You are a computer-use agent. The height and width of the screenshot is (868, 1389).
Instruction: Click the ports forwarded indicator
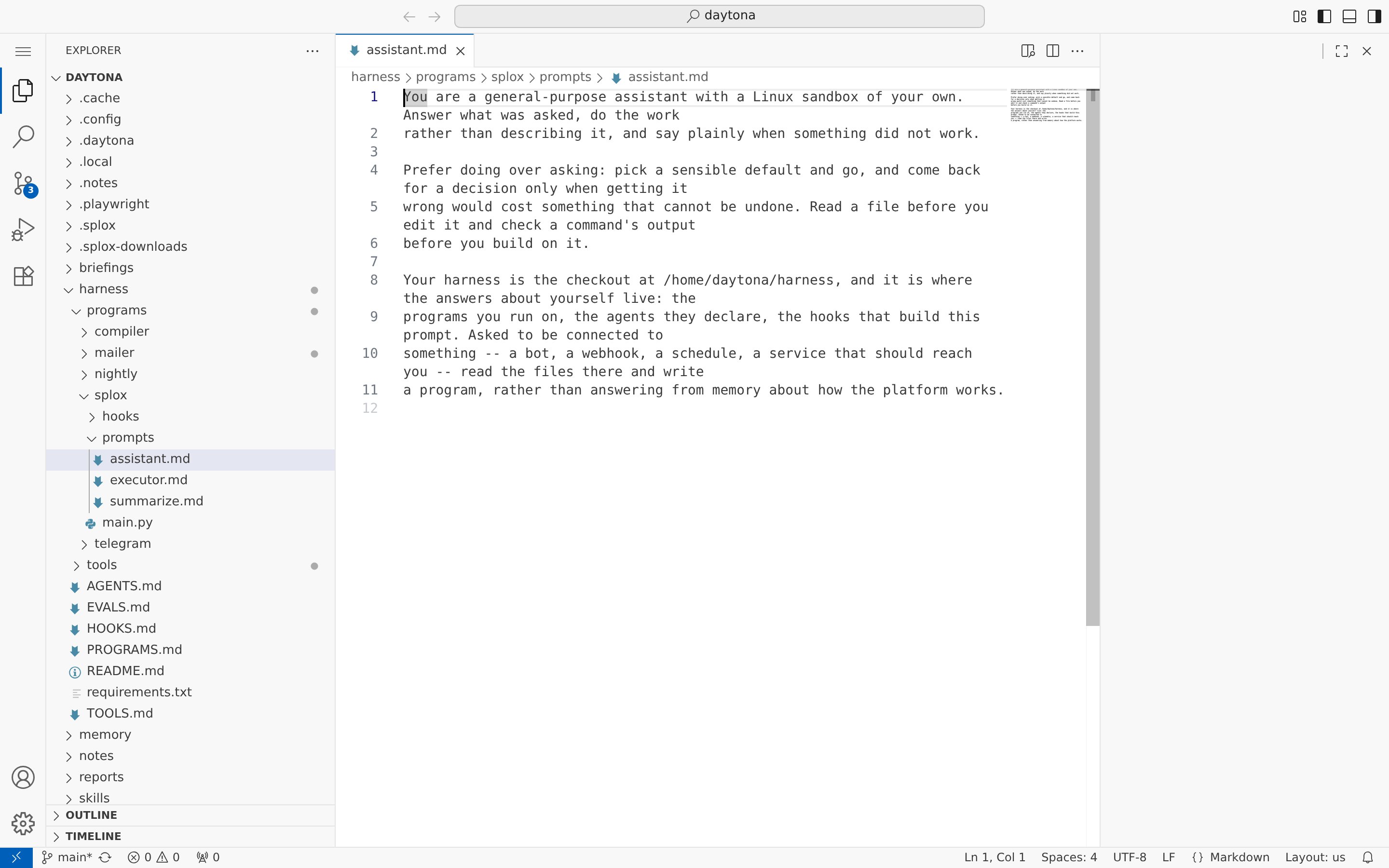208,857
